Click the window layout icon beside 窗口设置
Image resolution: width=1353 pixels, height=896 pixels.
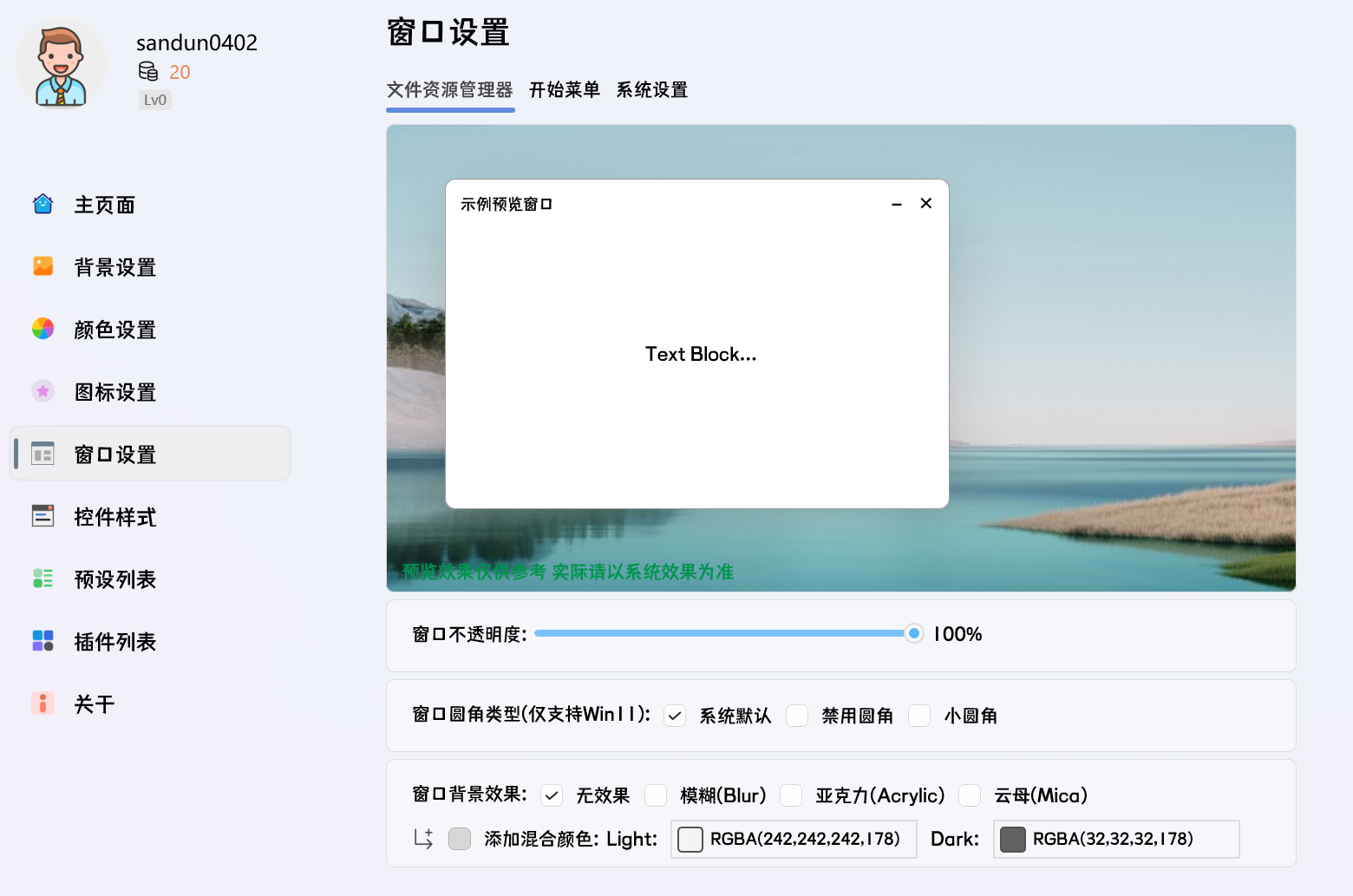click(x=42, y=454)
